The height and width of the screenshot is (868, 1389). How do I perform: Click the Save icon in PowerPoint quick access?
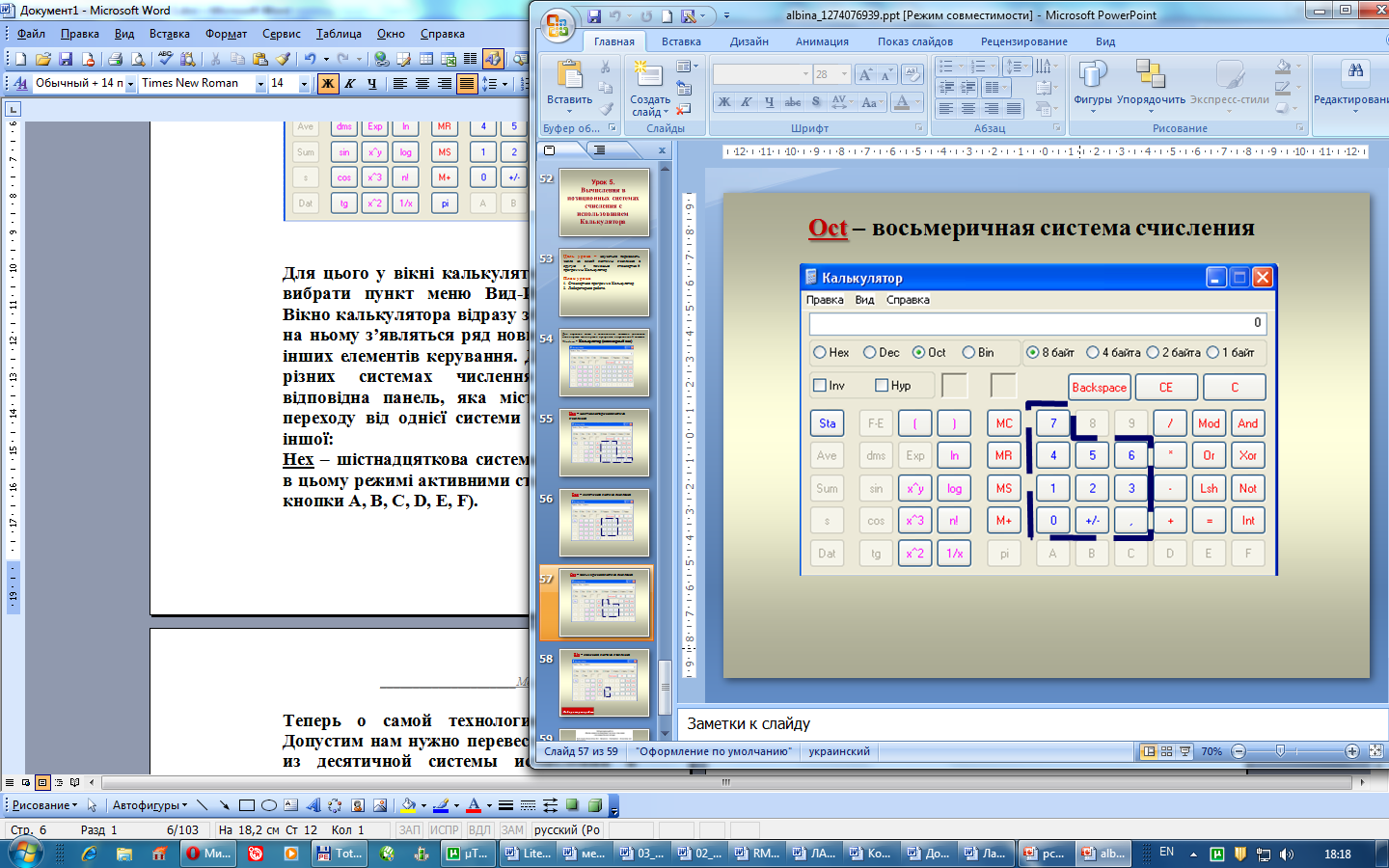[x=594, y=16]
